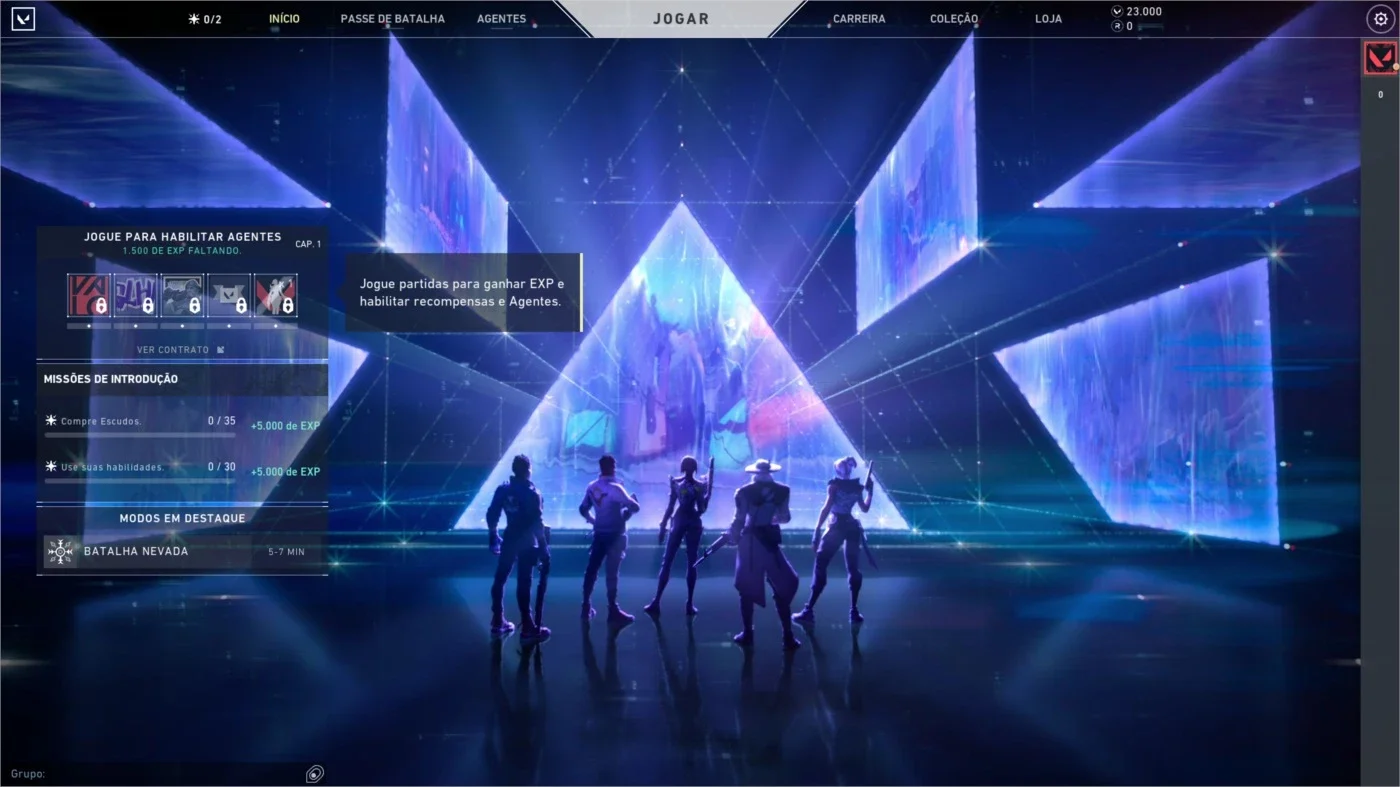
Task: Click the snowflake icon beside Batalha Nevada
Action: pos(61,551)
